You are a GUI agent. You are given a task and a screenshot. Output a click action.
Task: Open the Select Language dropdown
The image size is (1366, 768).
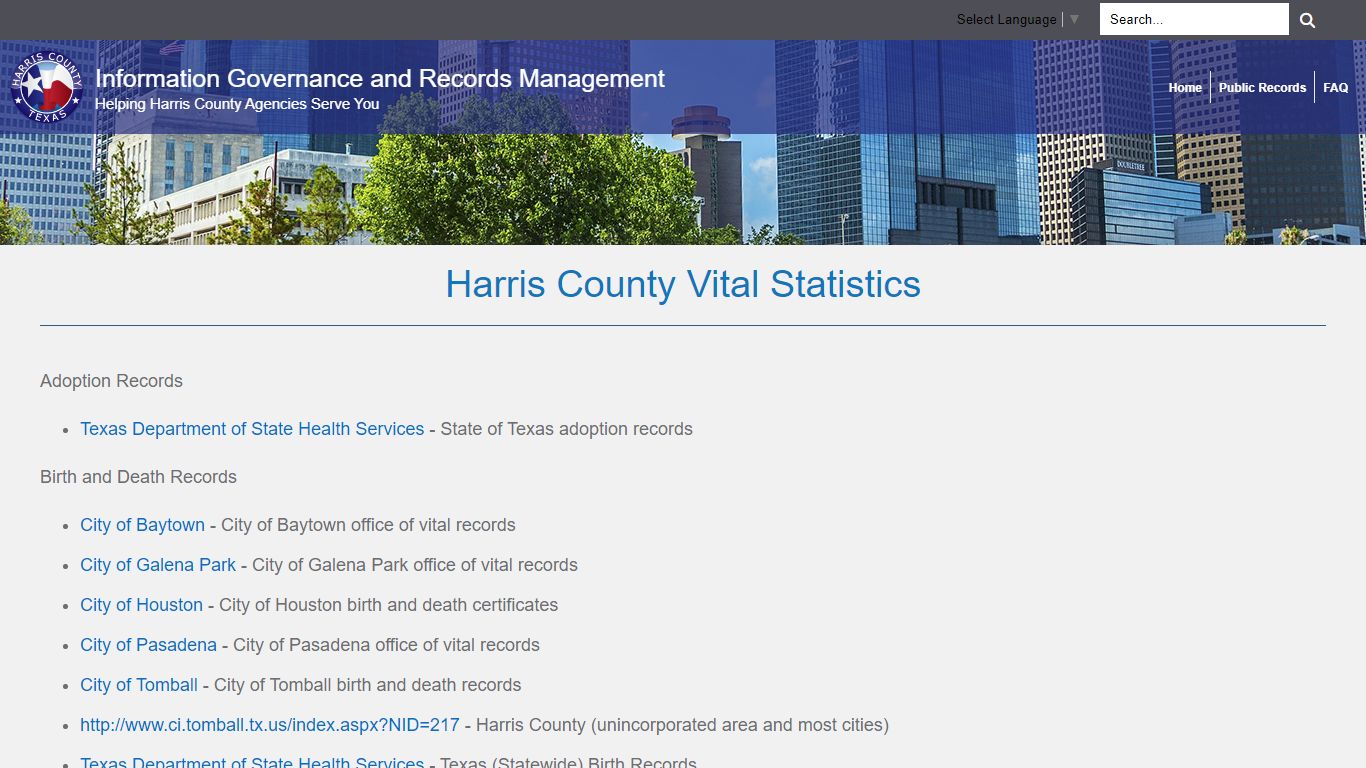tap(1018, 19)
